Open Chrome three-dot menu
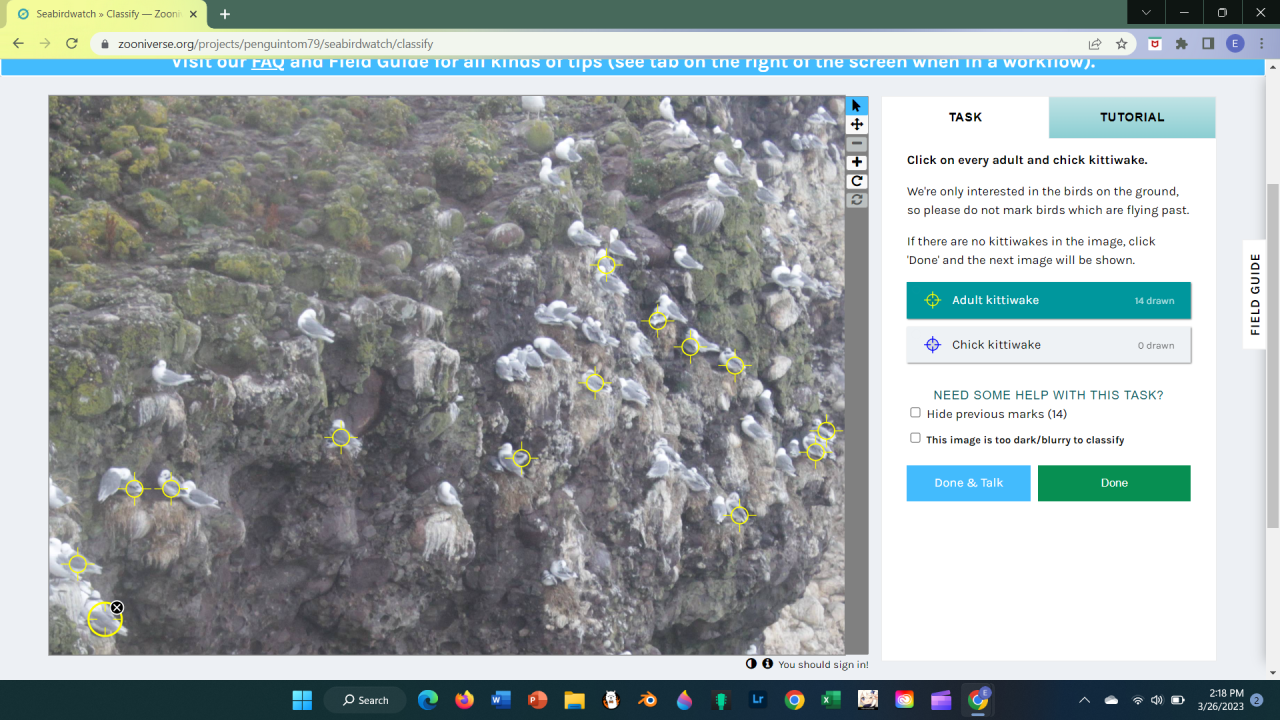The height and width of the screenshot is (720, 1280). [x=1261, y=44]
